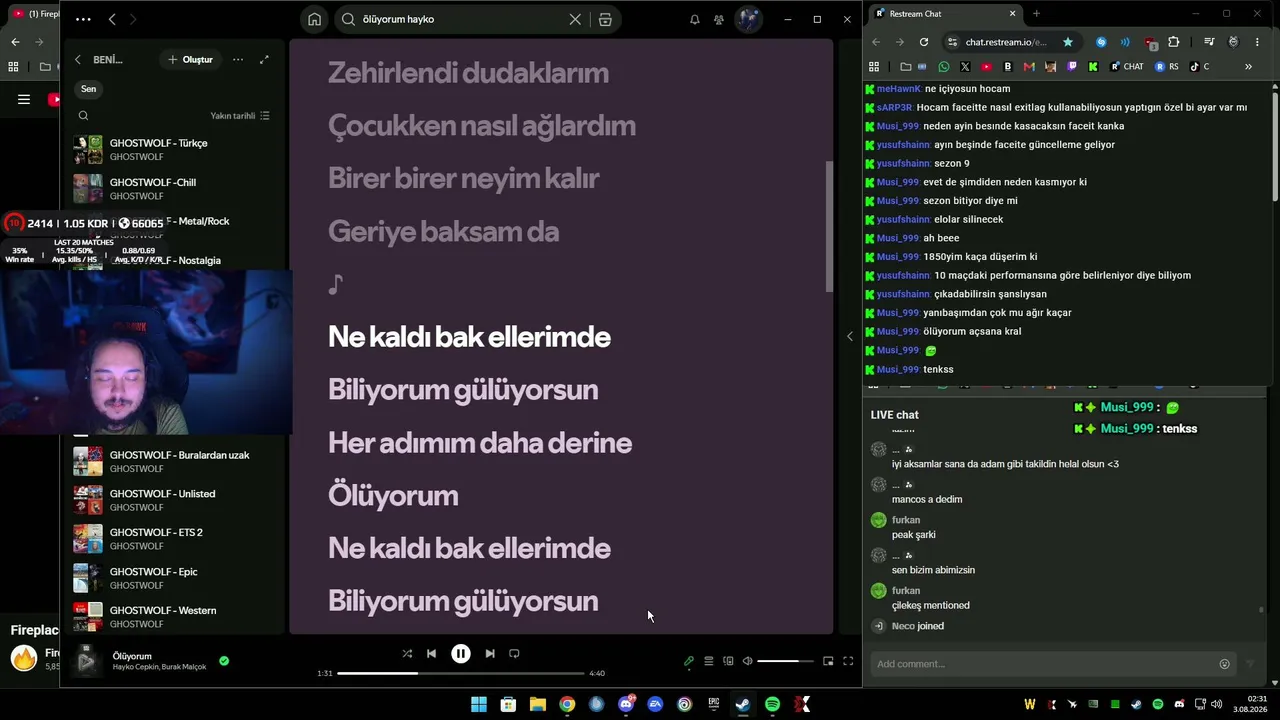Open a new tab in Restream browser window
This screenshot has width=1280, height=720.
(1036, 14)
